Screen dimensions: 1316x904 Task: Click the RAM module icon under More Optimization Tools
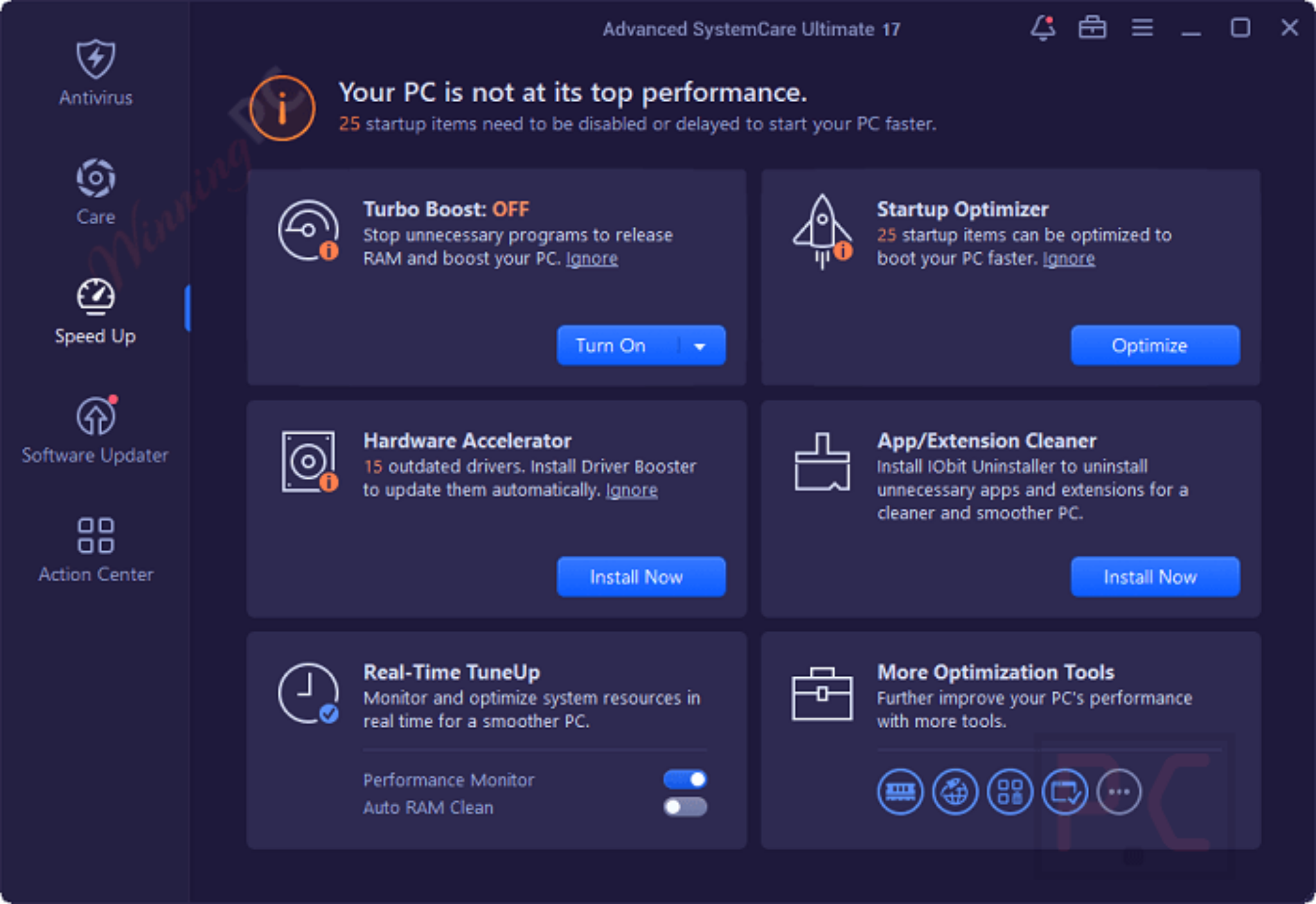point(900,792)
